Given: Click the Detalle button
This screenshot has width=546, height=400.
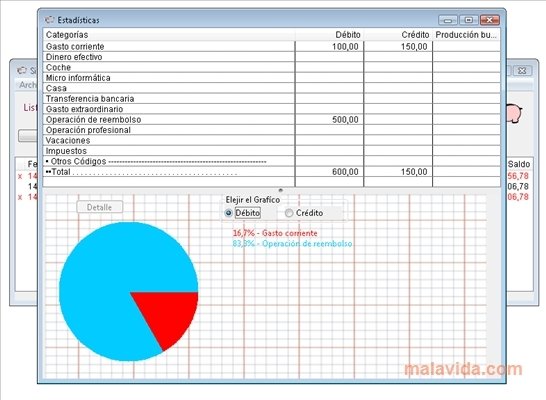Looking at the screenshot, I should point(100,207).
